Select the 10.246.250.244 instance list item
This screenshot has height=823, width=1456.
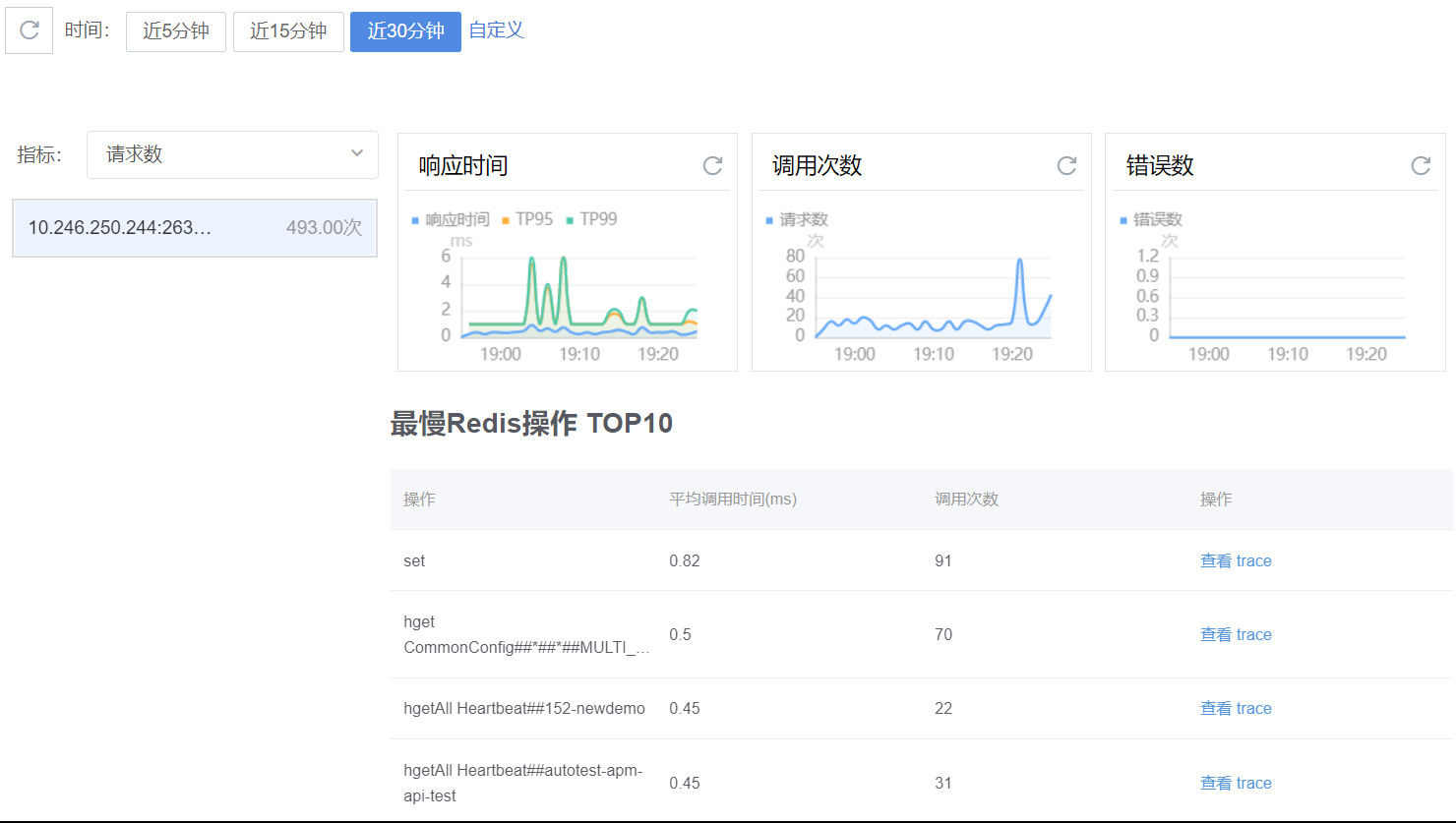[x=195, y=228]
